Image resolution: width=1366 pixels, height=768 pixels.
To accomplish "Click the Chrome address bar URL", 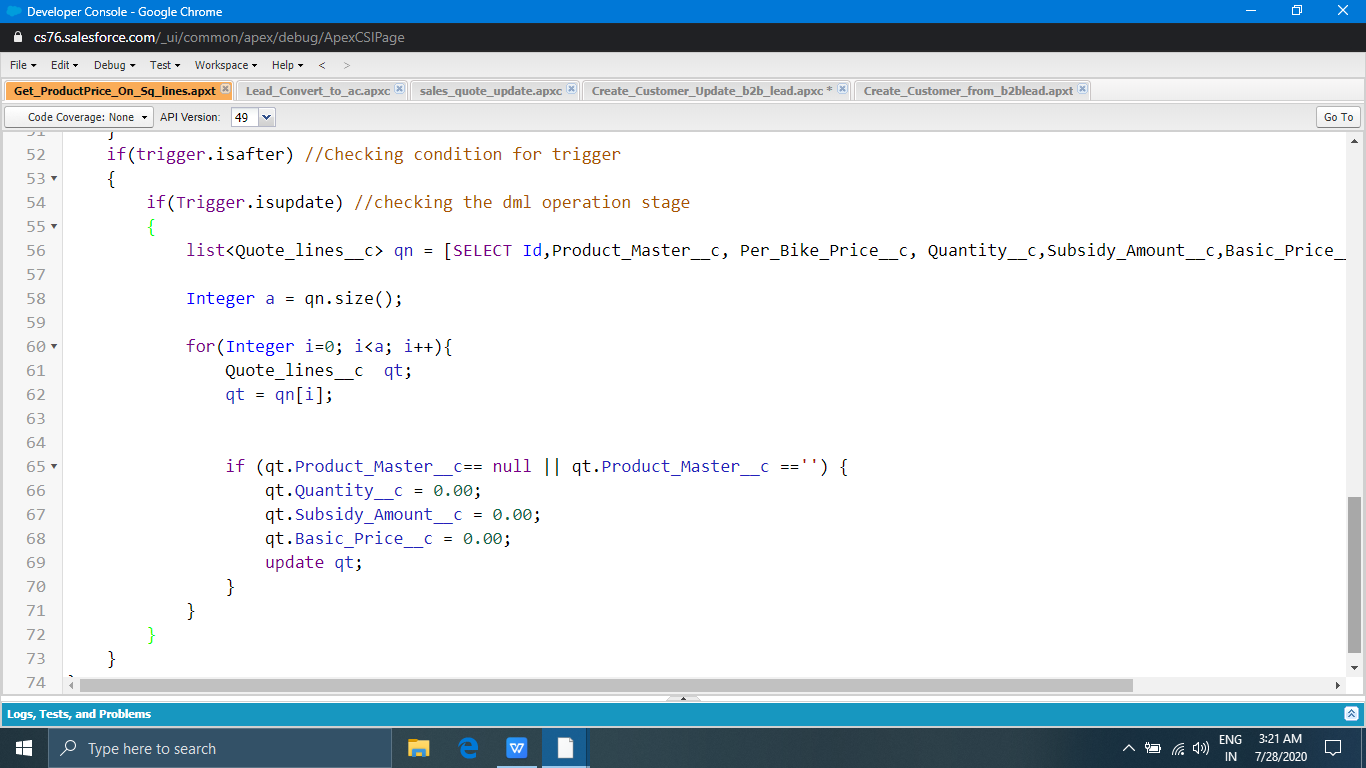I will pos(219,37).
